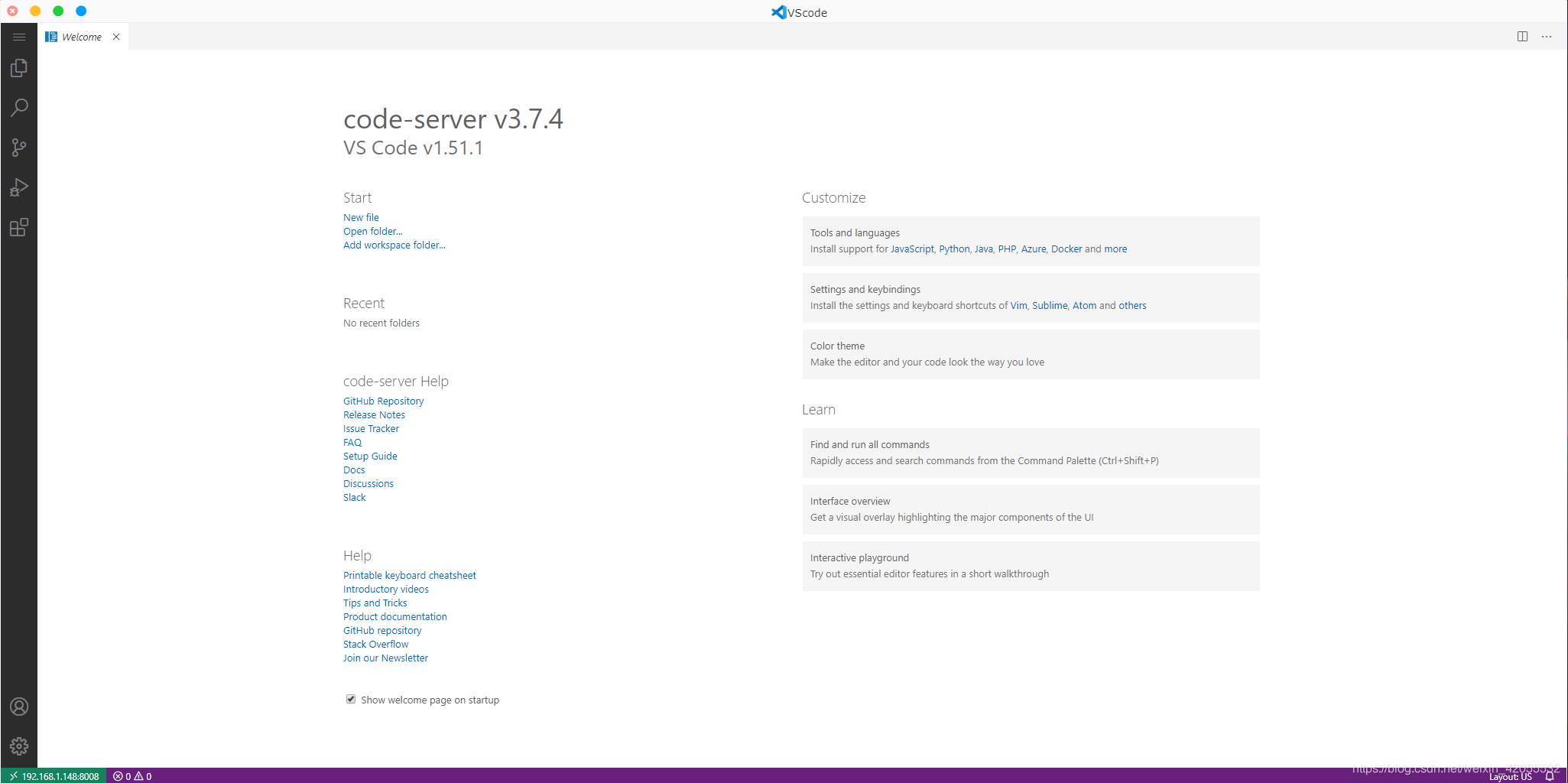Screen dimensions: 1568x783
Task: Open the Discussions link
Action: (368, 484)
